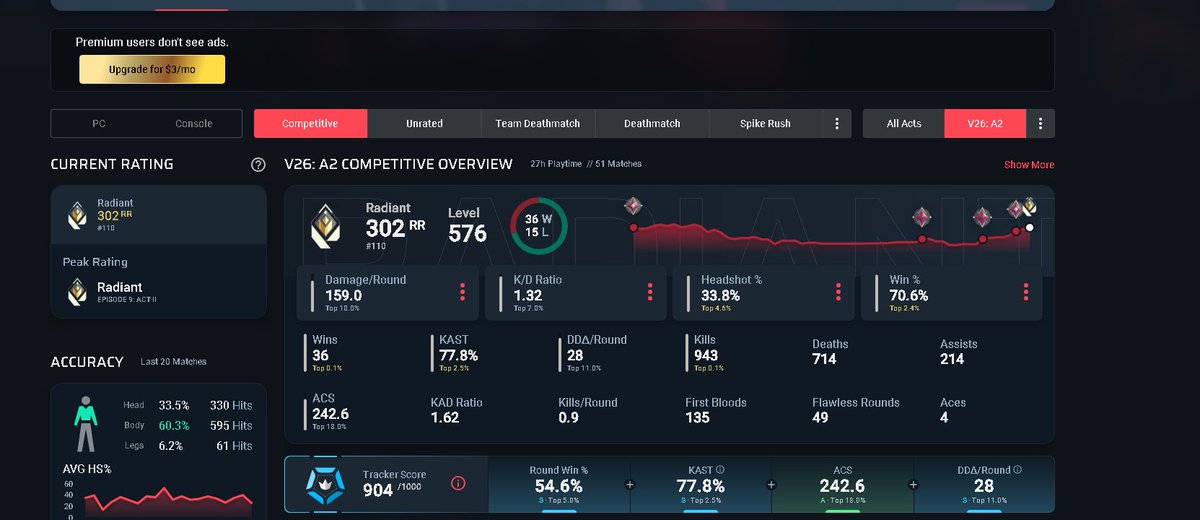
Task: Select the Deathmatch mode tab
Action: 652,123
